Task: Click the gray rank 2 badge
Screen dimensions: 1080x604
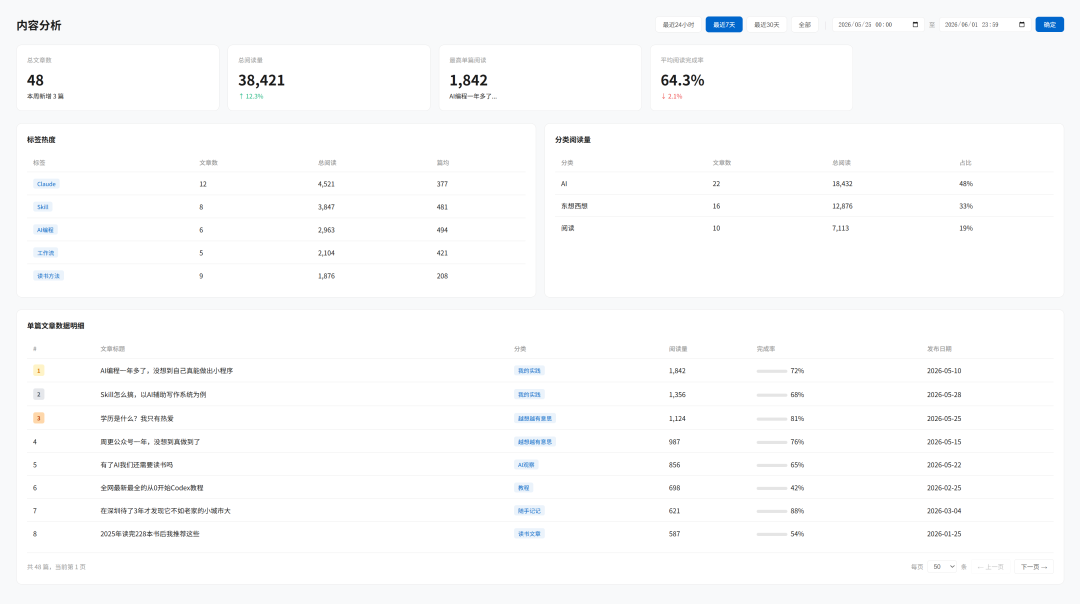Action: (39, 395)
